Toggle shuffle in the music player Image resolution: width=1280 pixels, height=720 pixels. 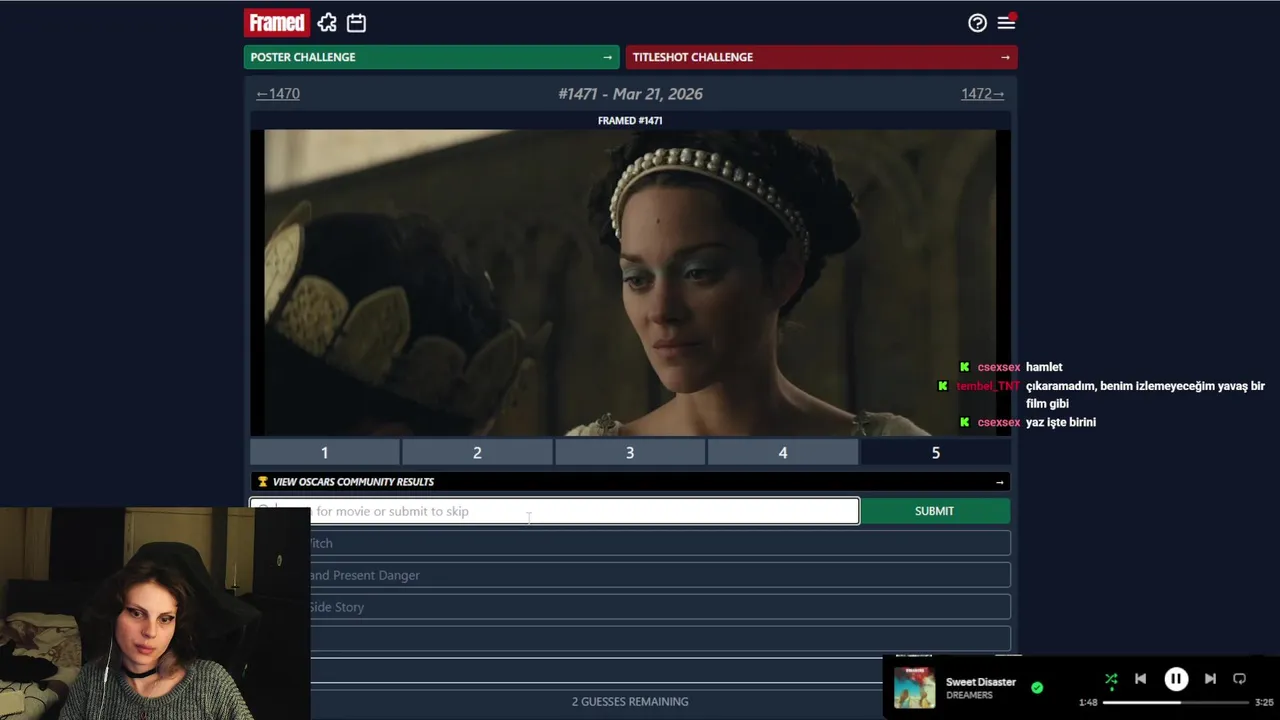coord(1111,679)
